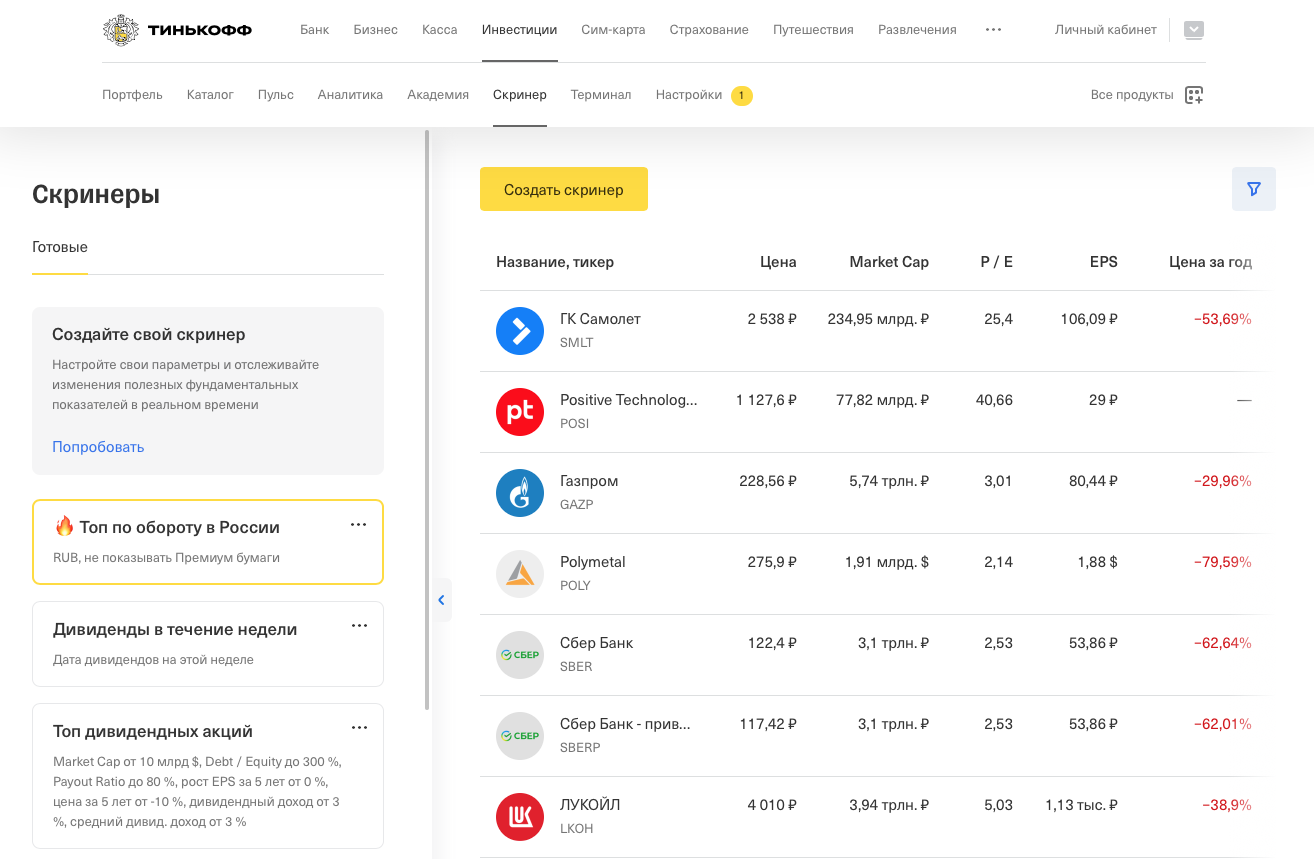Viewport: 1314px width, 859px height.
Task: Sort by EPS column header
Action: click(x=1104, y=262)
